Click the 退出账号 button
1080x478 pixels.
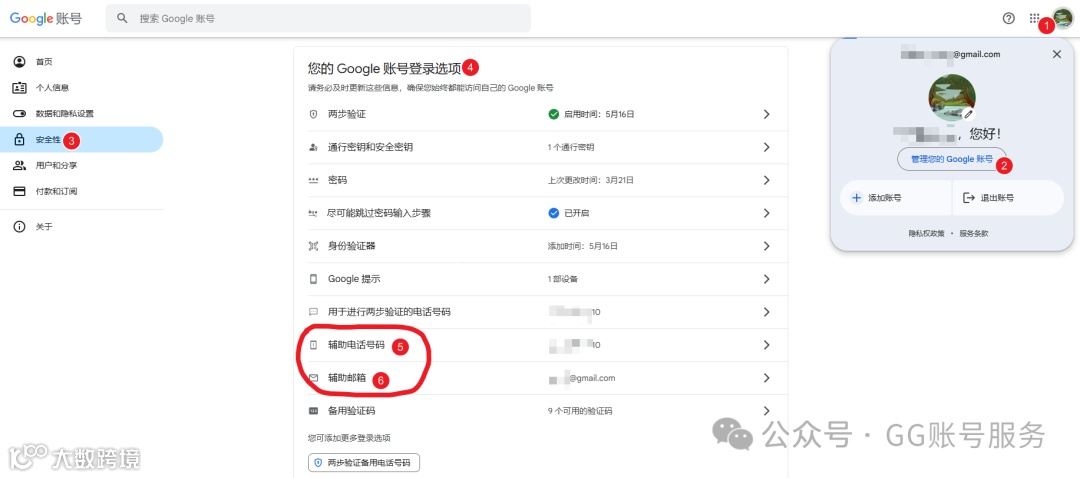[1008, 198]
